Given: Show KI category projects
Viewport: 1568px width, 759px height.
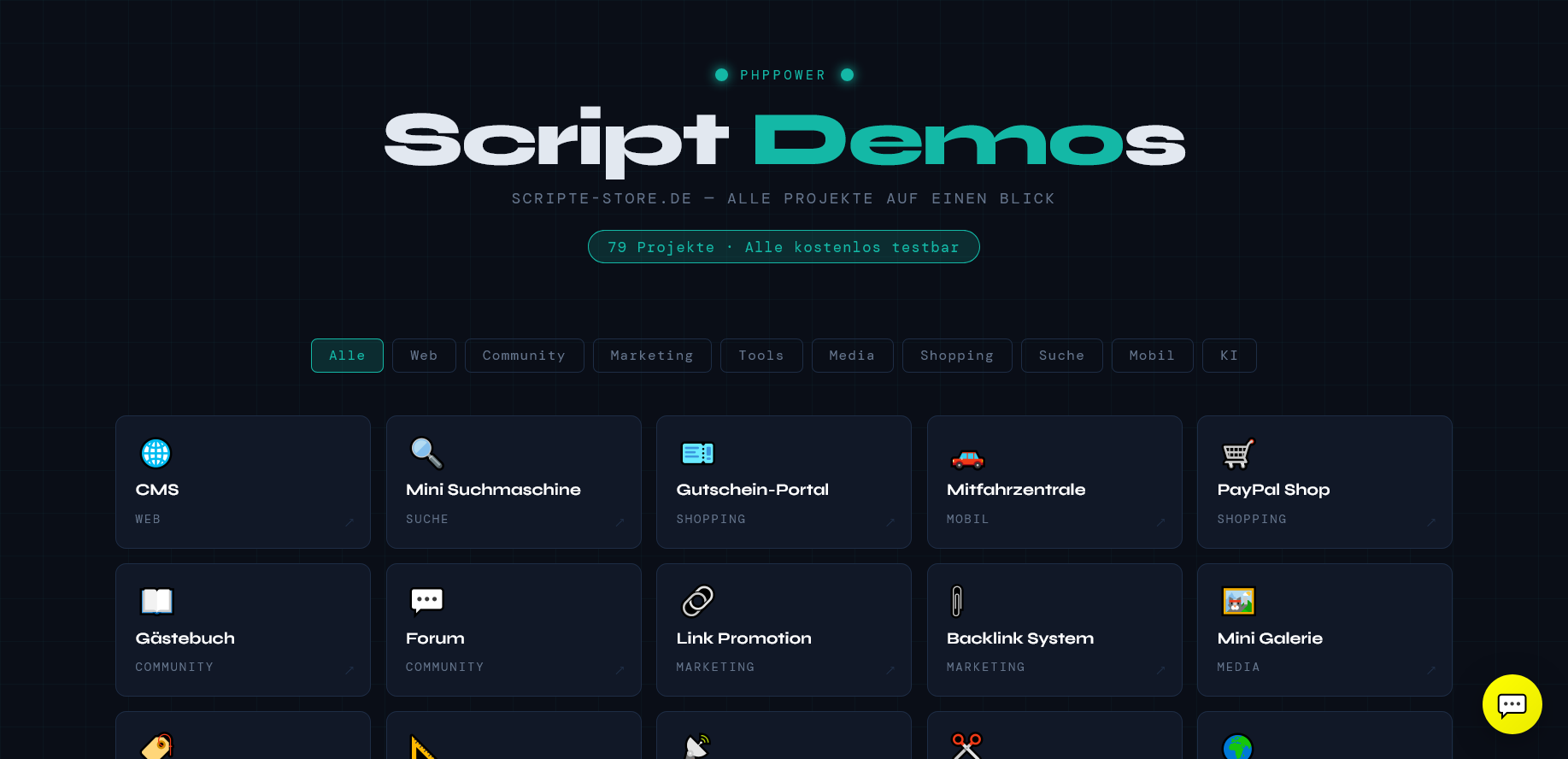Looking at the screenshot, I should click(1229, 356).
